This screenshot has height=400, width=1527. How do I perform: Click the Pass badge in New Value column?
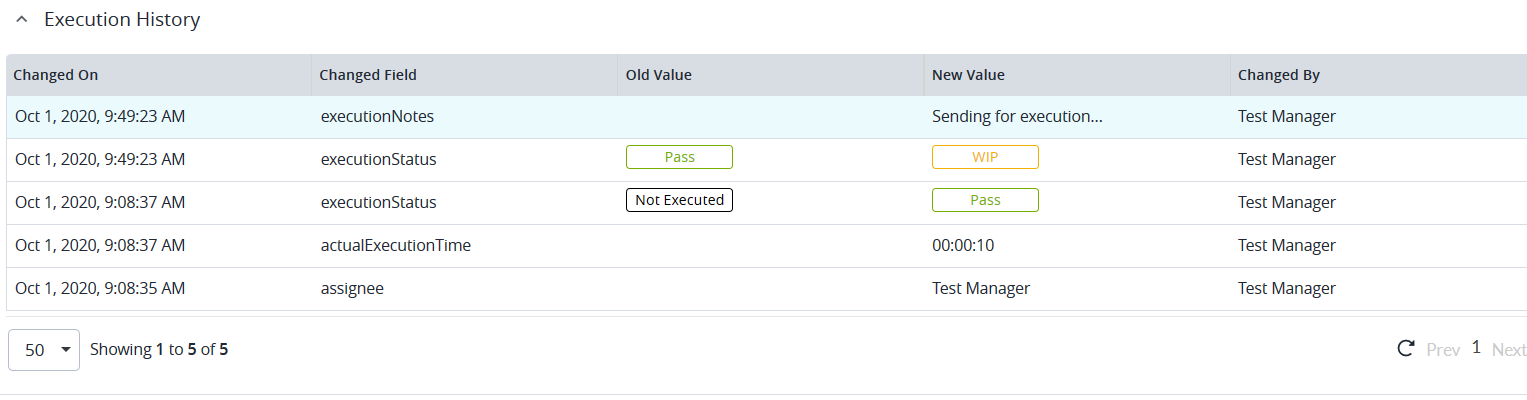(x=985, y=201)
